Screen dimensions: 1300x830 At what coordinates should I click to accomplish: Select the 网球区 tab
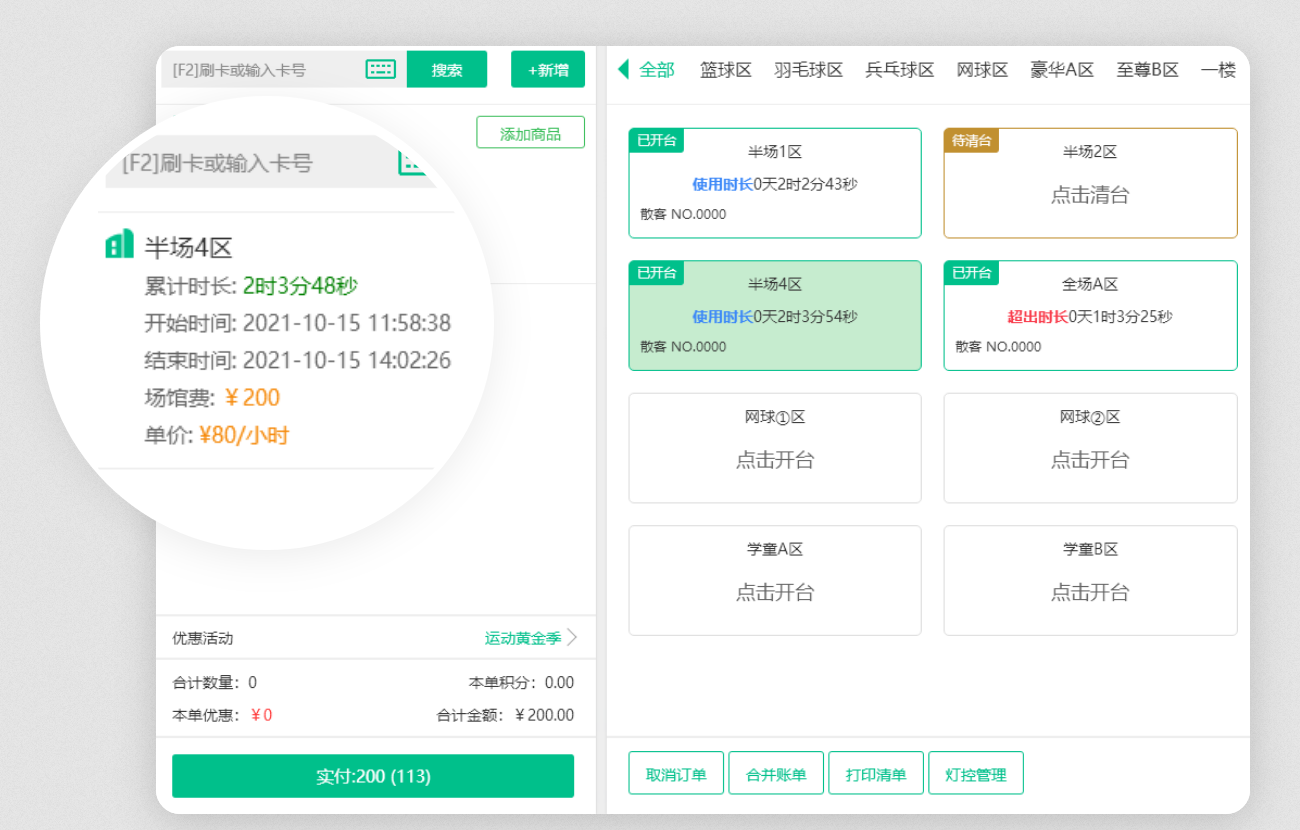pos(982,69)
